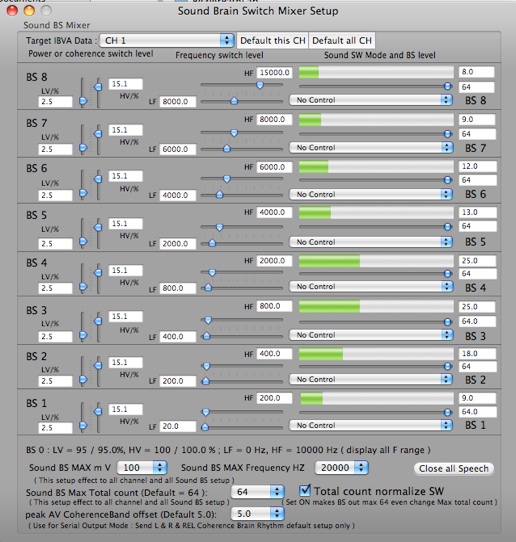
Task: Click the BS 2 green level meter bar
Action: pos(376,354)
